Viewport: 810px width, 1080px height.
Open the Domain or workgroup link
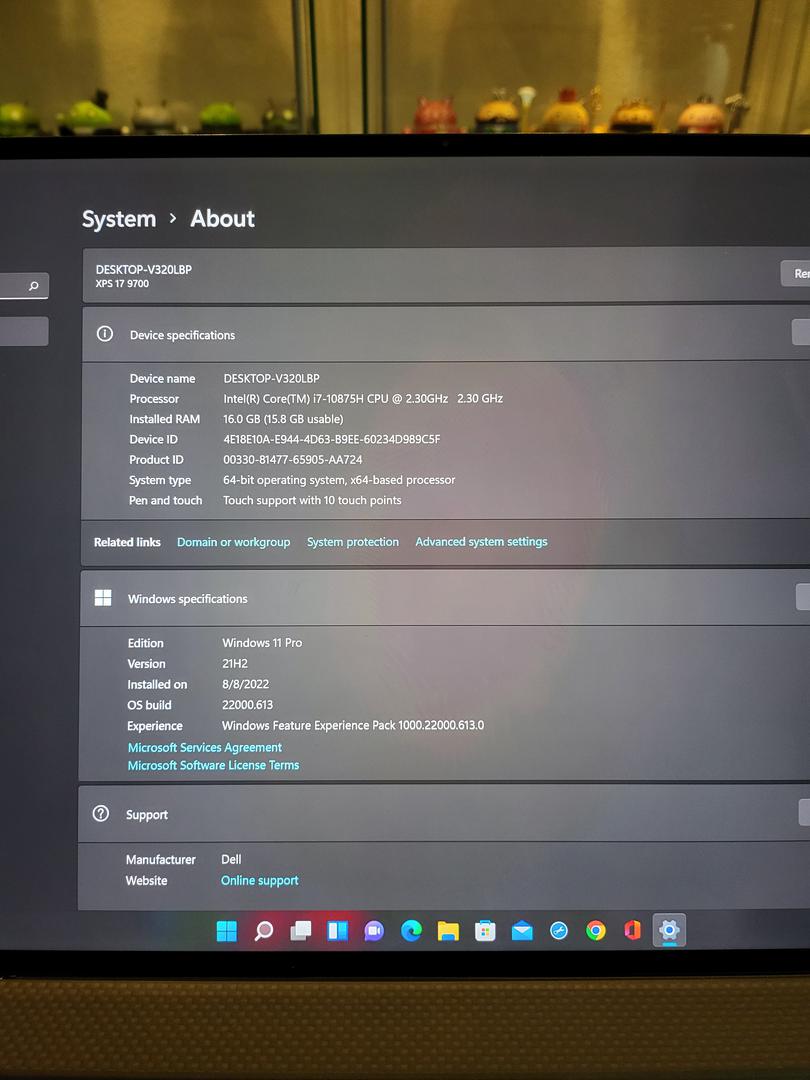tap(233, 542)
